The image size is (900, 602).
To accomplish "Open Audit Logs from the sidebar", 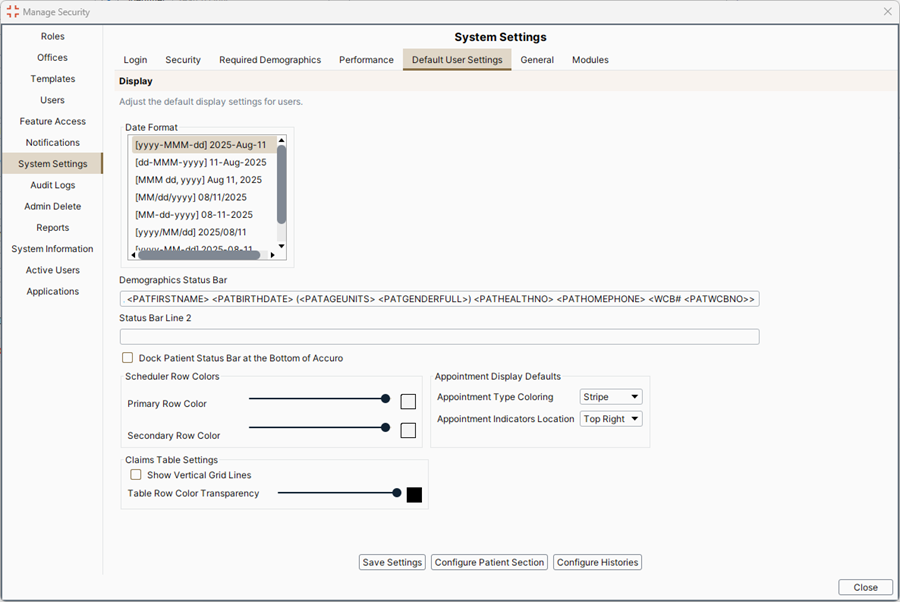I will point(52,184).
